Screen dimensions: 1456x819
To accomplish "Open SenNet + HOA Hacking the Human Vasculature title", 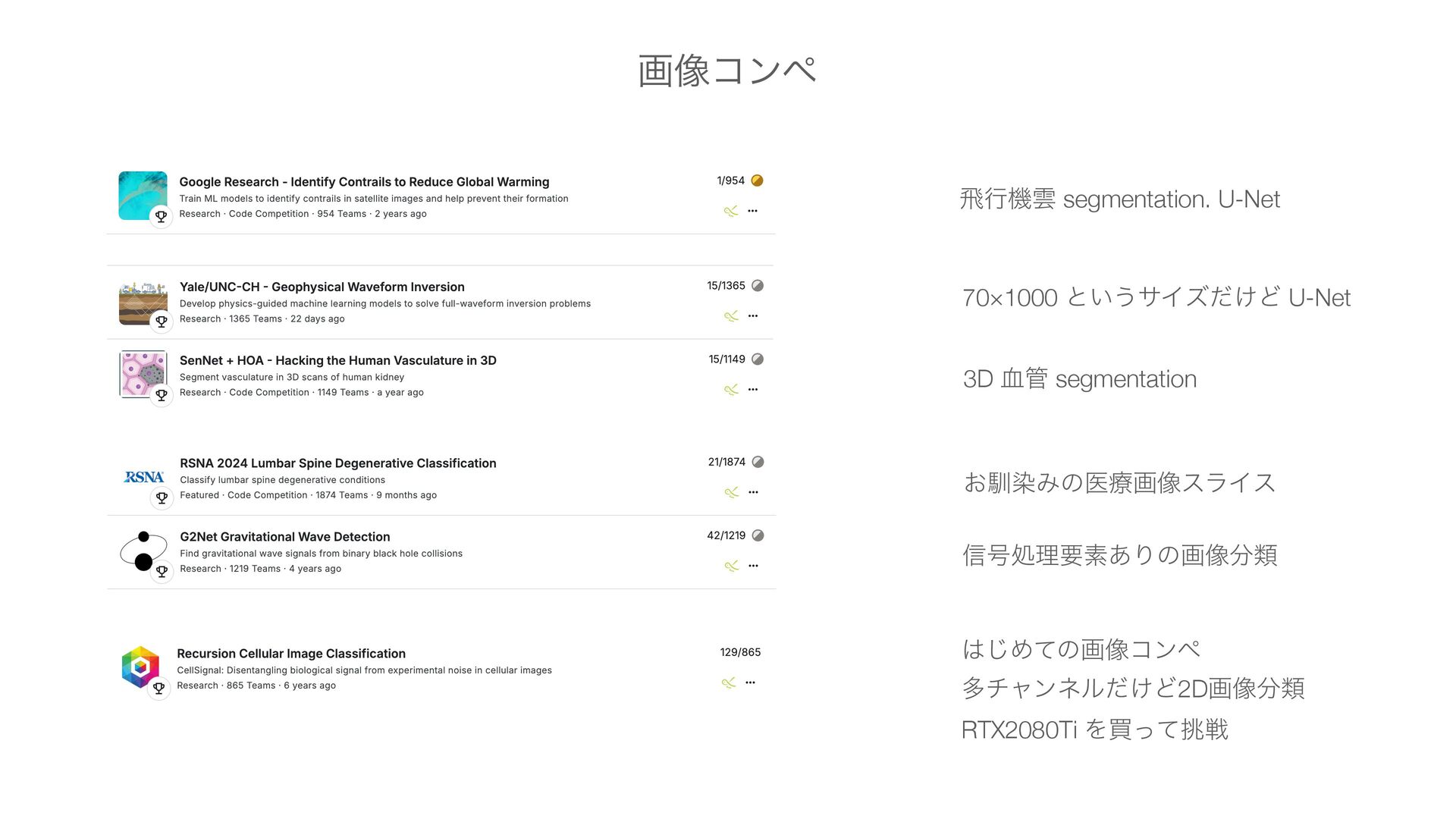I will click(x=338, y=360).
